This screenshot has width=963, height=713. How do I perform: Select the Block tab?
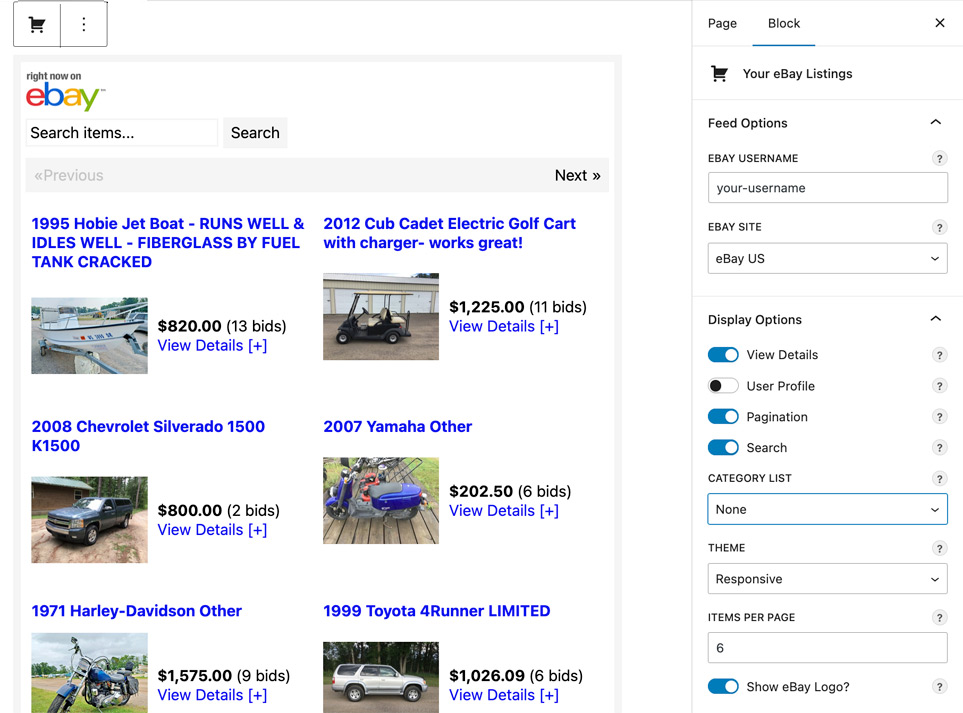point(783,23)
